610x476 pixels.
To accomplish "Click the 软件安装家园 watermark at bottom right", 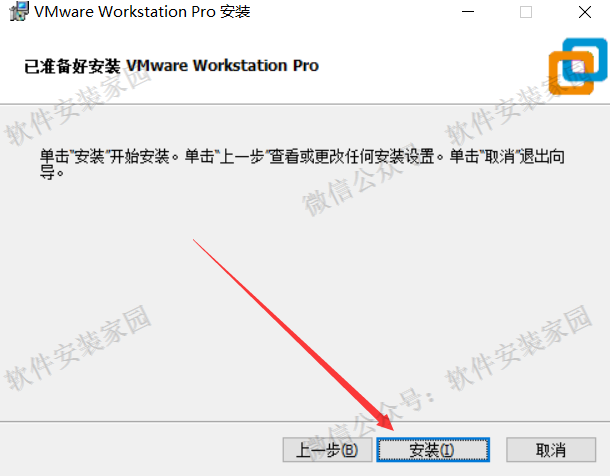I will pos(518,348).
